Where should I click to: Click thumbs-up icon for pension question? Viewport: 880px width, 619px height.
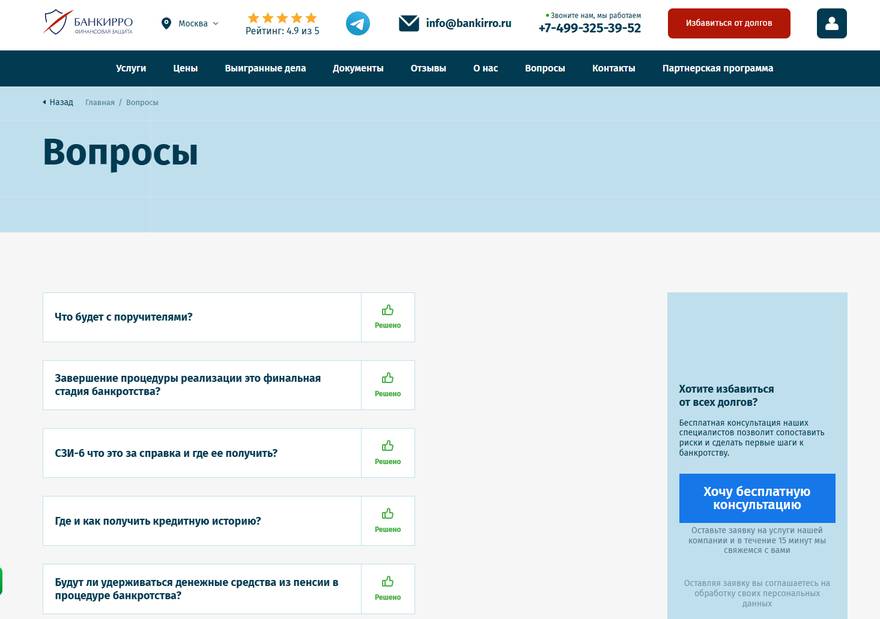(x=387, y=582)
